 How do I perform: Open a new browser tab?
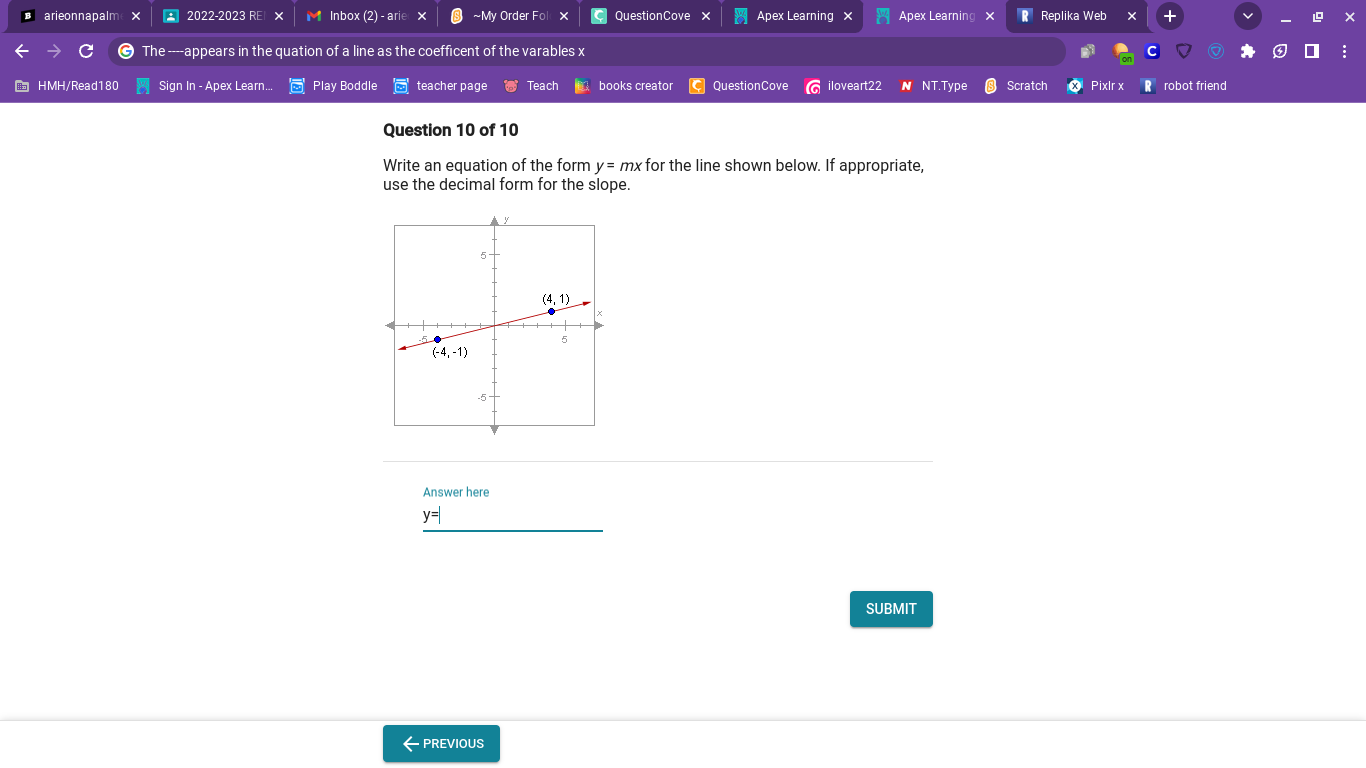[x=1170, y=16]
